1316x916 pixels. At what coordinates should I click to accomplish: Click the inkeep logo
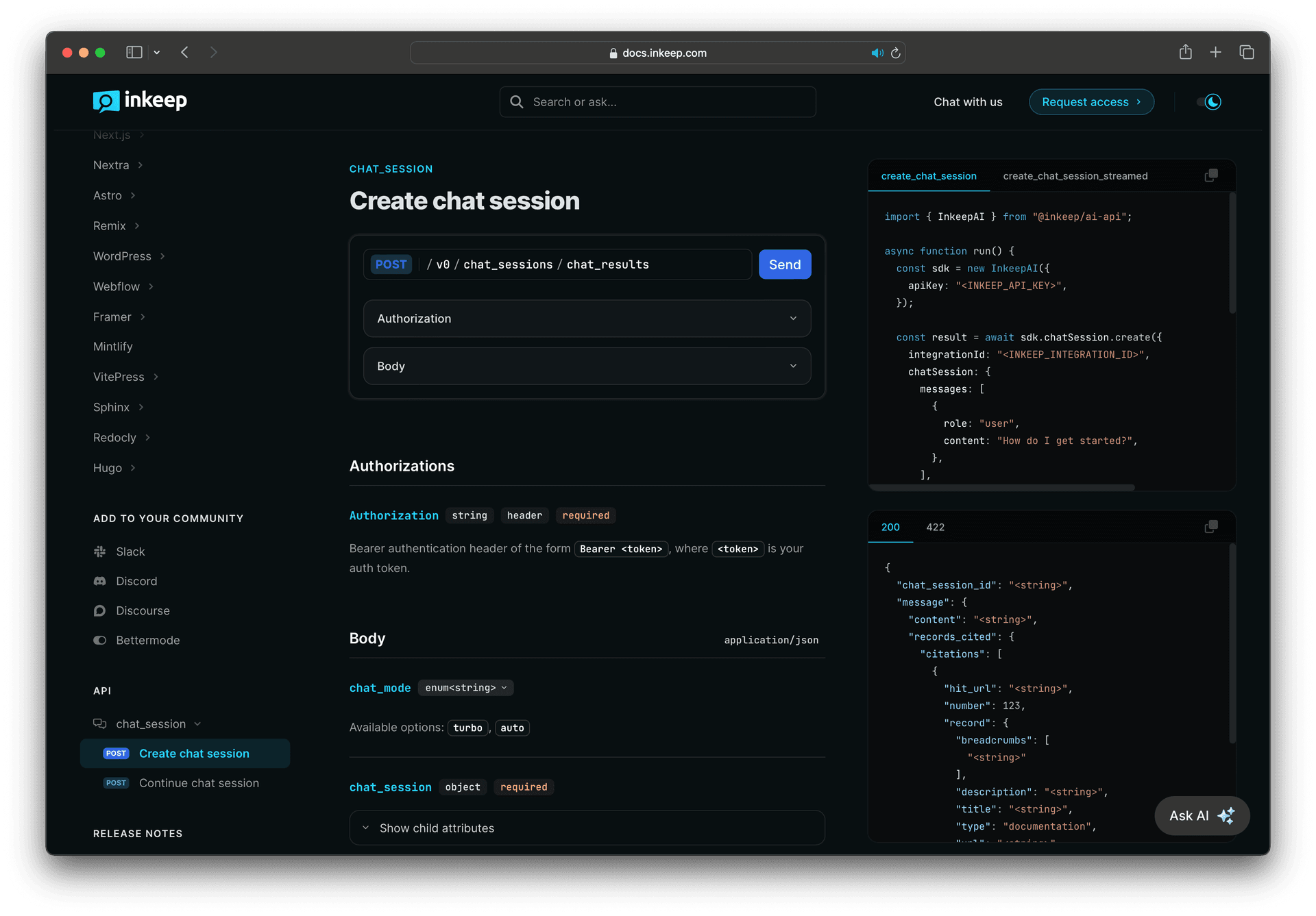139,101
